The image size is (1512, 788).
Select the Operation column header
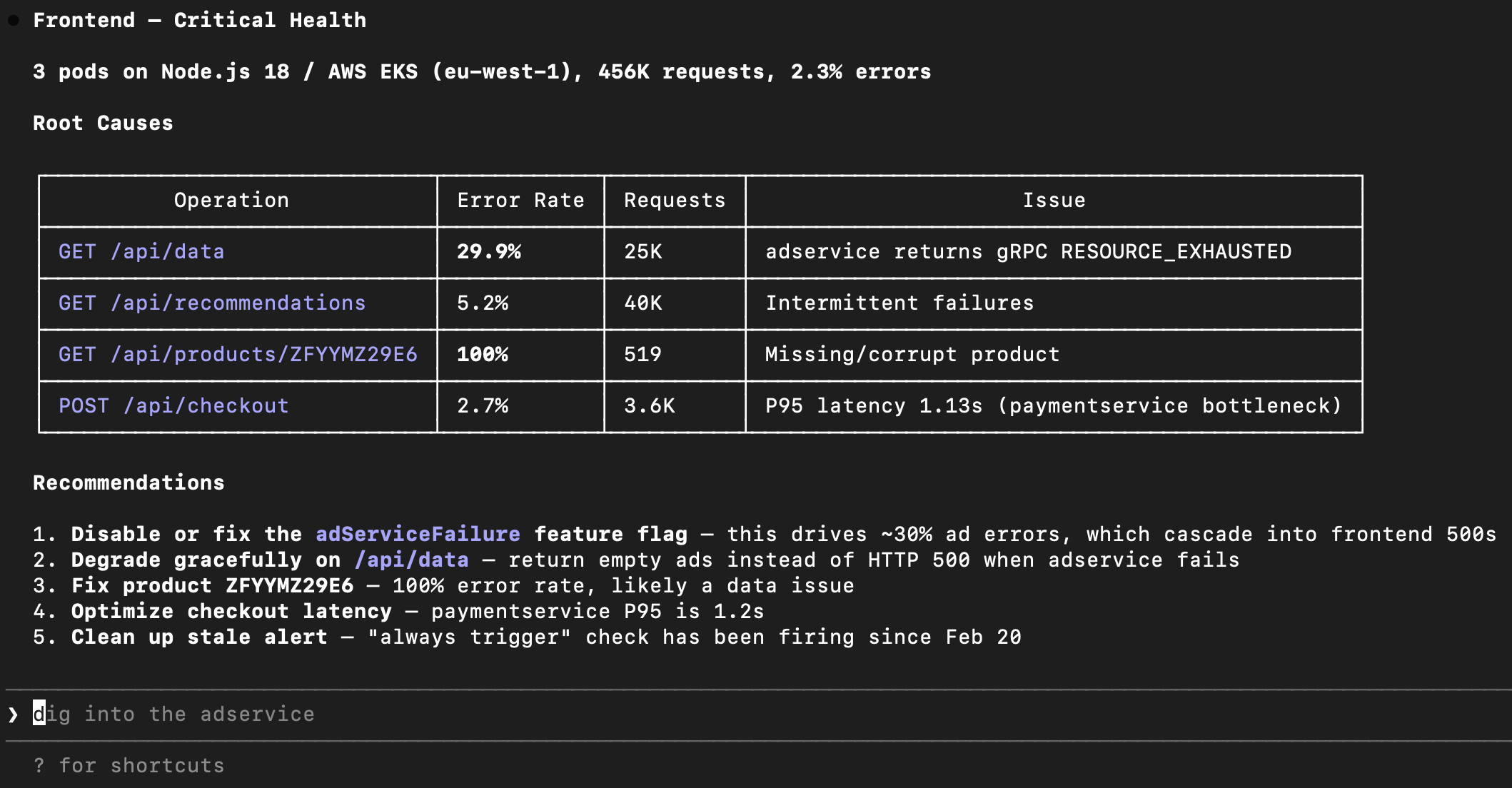tap(231, 201)
